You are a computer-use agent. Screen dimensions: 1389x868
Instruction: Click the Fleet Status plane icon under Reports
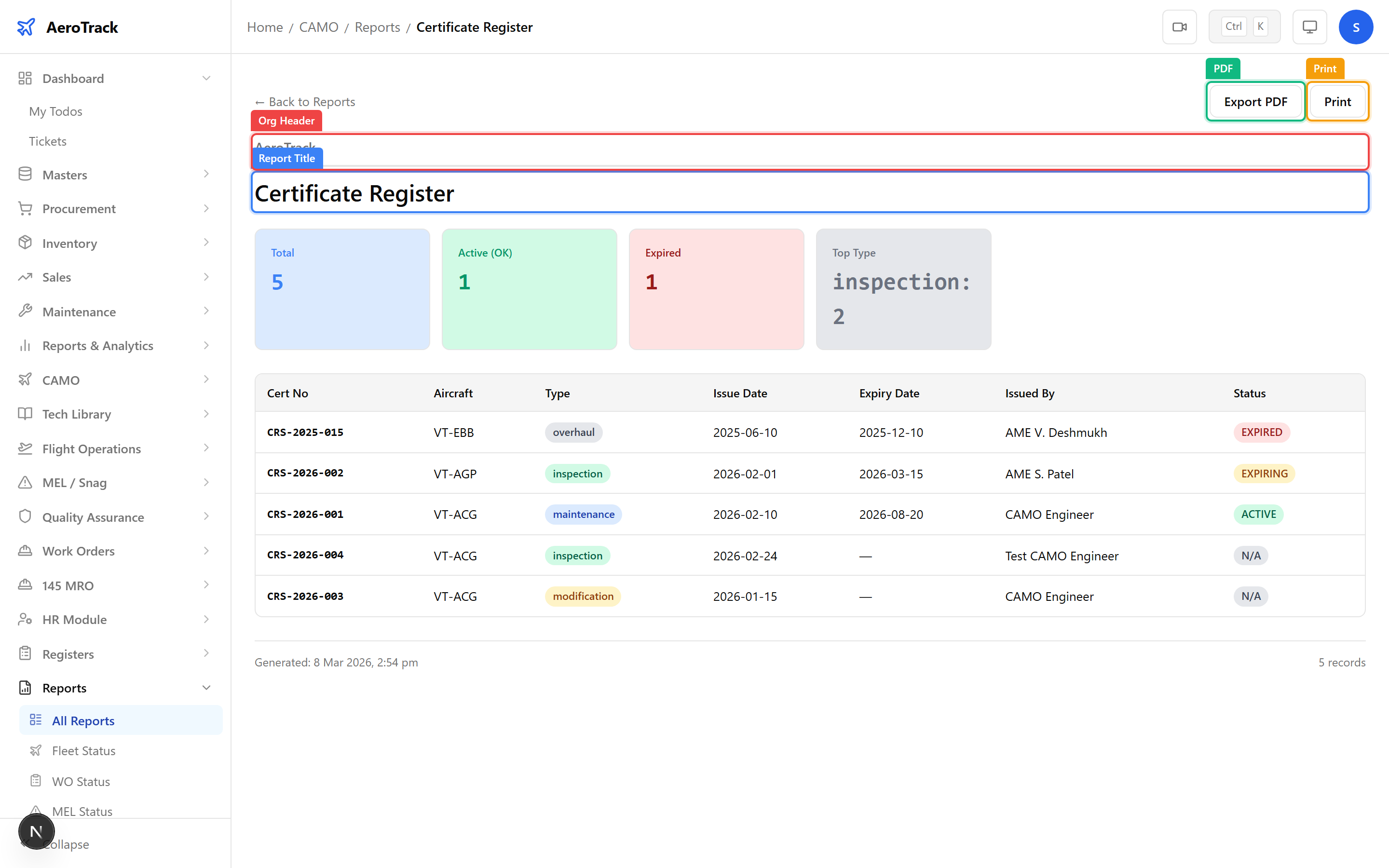click(37, 750)
